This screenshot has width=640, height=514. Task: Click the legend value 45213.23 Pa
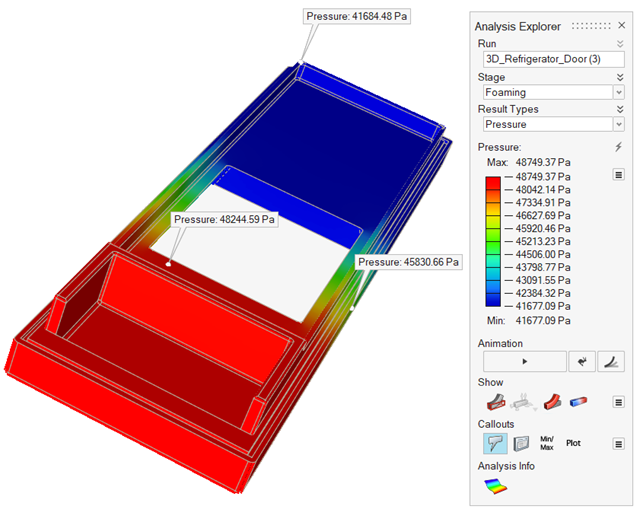543,241
